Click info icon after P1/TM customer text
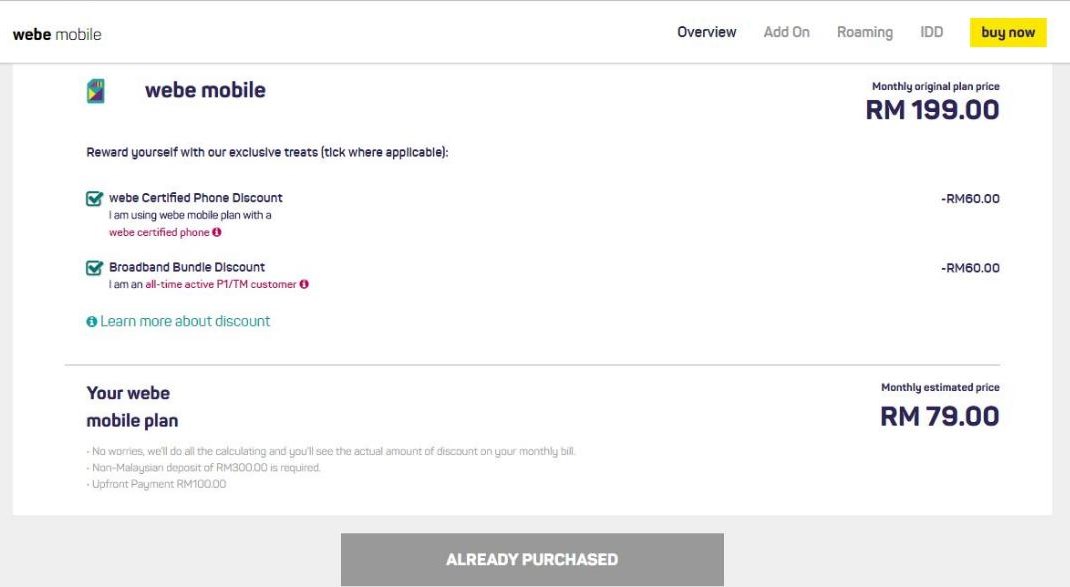1070x587 pixels. click(304, 284)
